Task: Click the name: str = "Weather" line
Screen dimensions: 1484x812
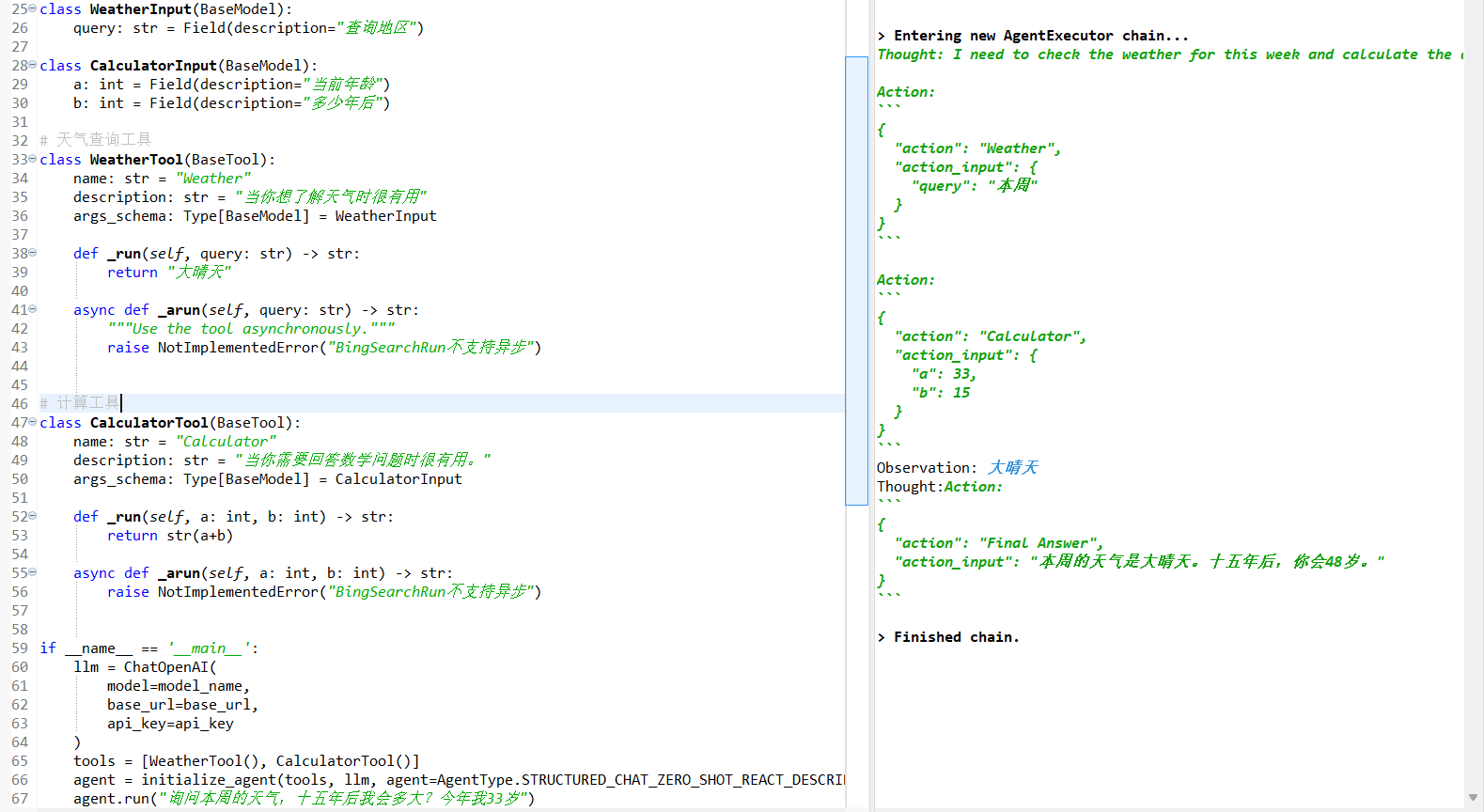Action: (162, 179)
